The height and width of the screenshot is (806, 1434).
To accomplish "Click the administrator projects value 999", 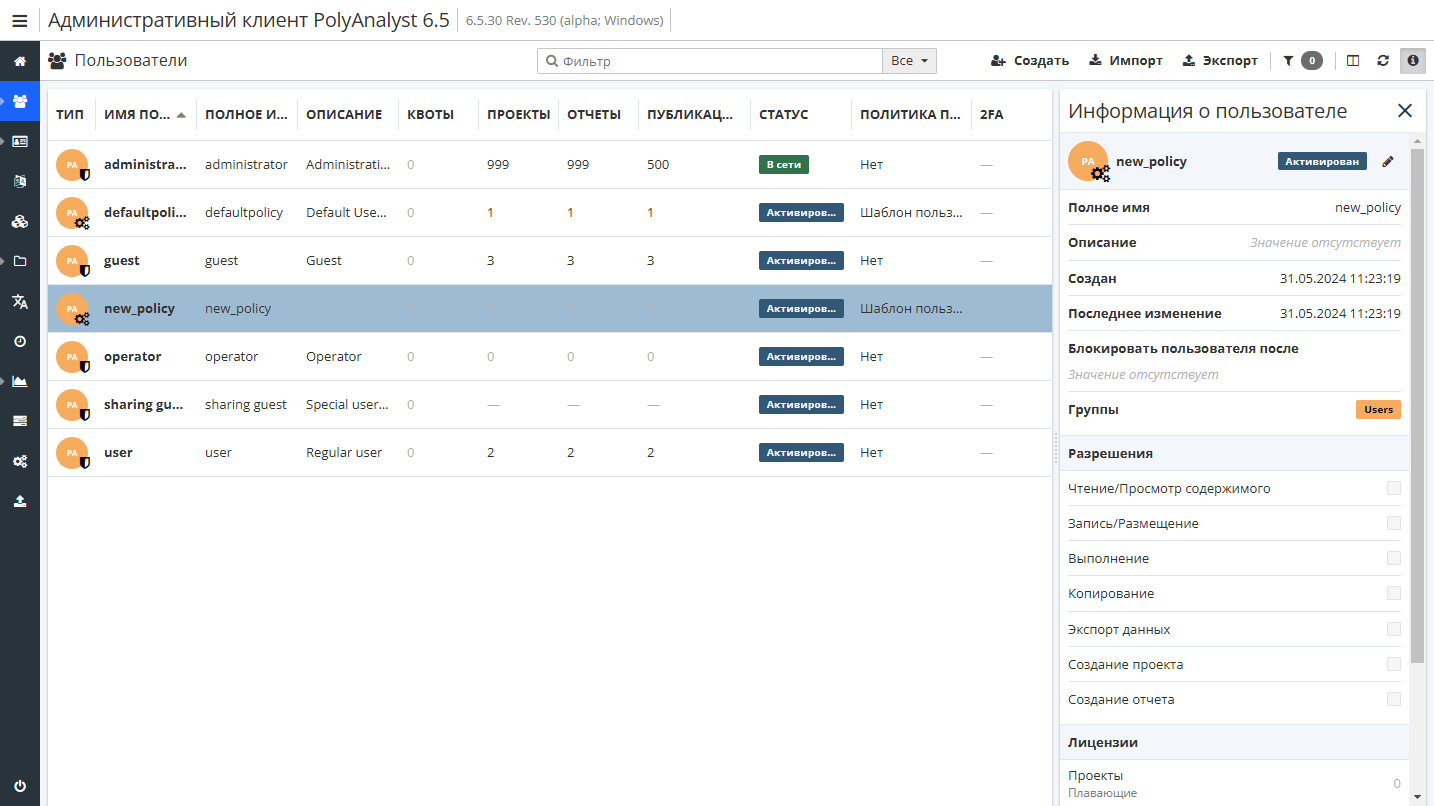I will point(498,165).
